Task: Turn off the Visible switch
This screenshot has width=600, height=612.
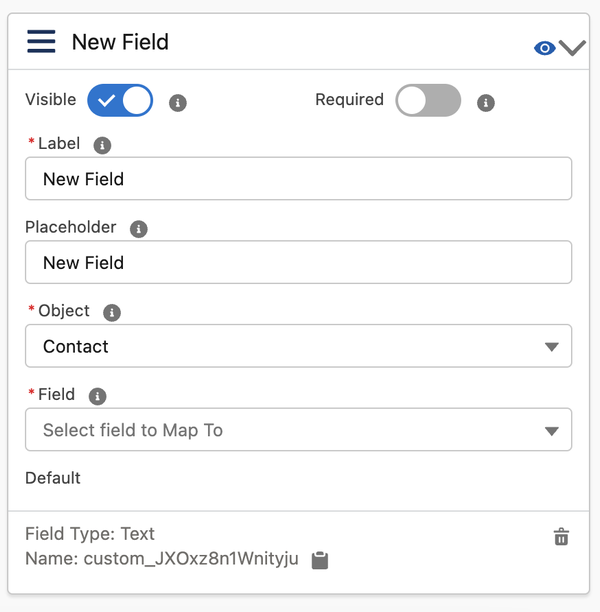Action: point(120,100)
